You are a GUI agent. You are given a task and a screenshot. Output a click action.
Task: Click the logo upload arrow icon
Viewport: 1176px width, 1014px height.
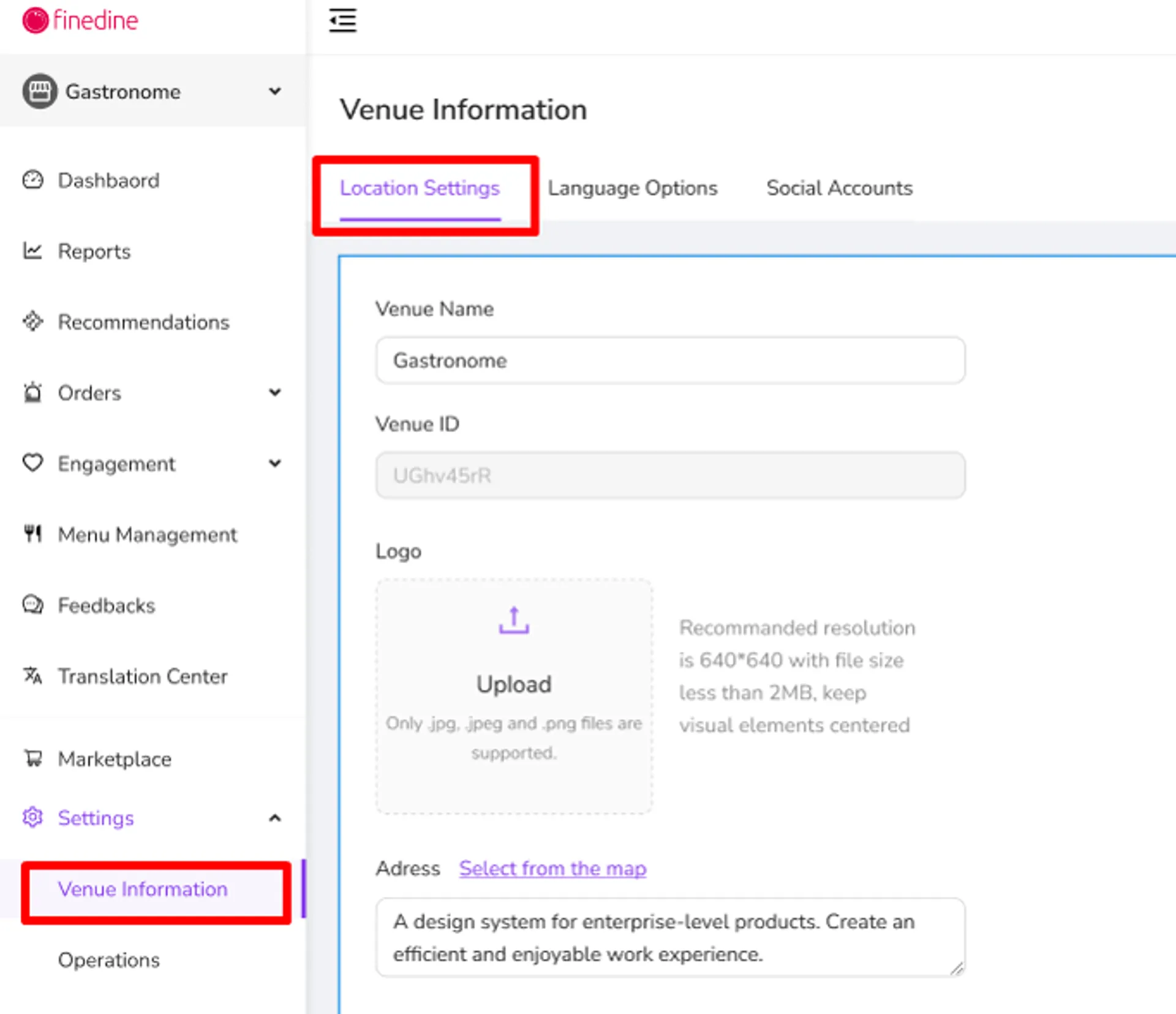(514, 621)
